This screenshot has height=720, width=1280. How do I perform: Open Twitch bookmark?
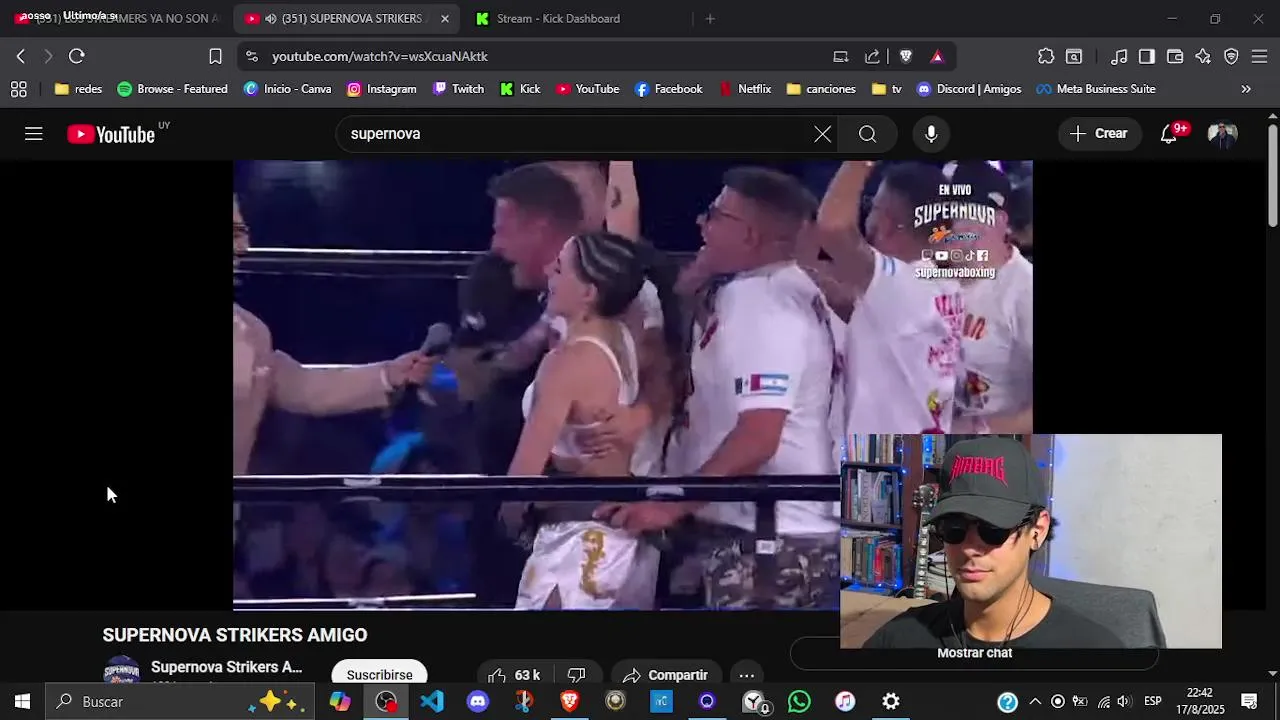[x=458, y=89]
